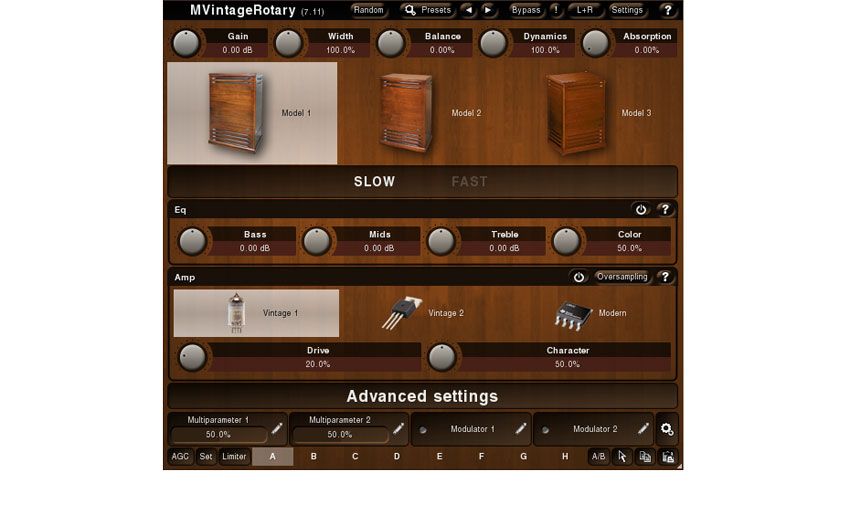This screenshot has width=850, height=505.
Task: Click the copy preset icon
Action: (x=645, y=457)
